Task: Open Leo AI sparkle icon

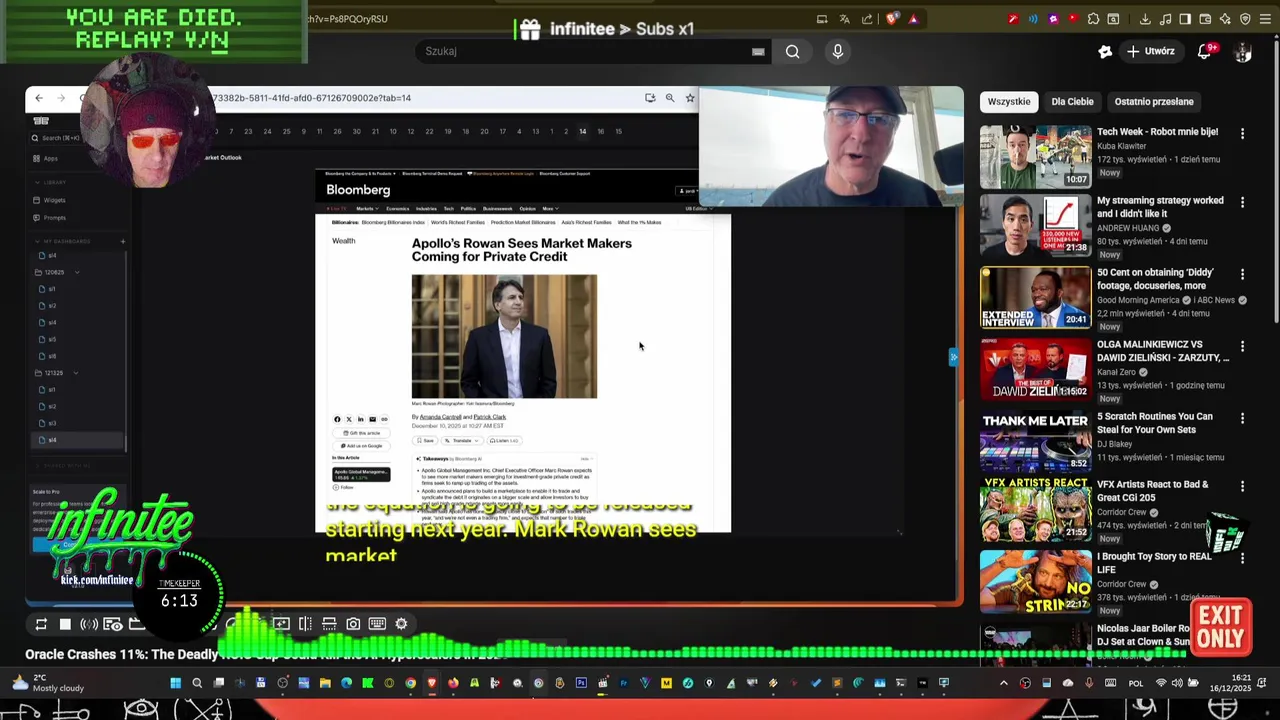Action: (1225, 18)
